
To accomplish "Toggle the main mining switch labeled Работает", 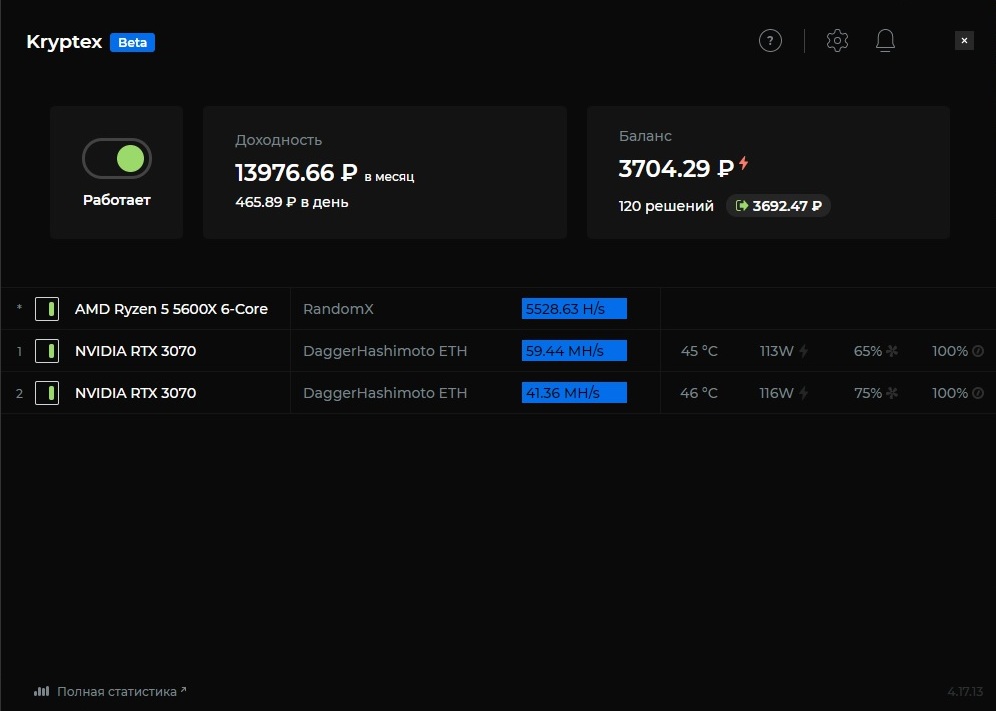I will coord(117,158).
